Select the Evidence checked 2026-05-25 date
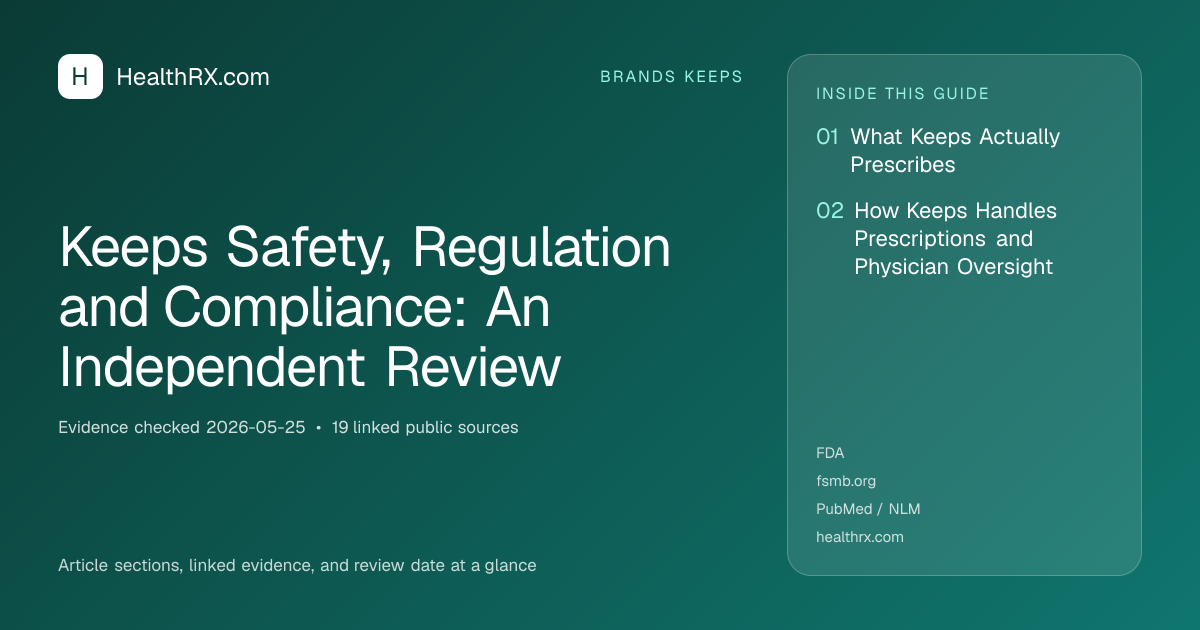This screenshot has width=1200, height=630. click(x=181, y=427)
